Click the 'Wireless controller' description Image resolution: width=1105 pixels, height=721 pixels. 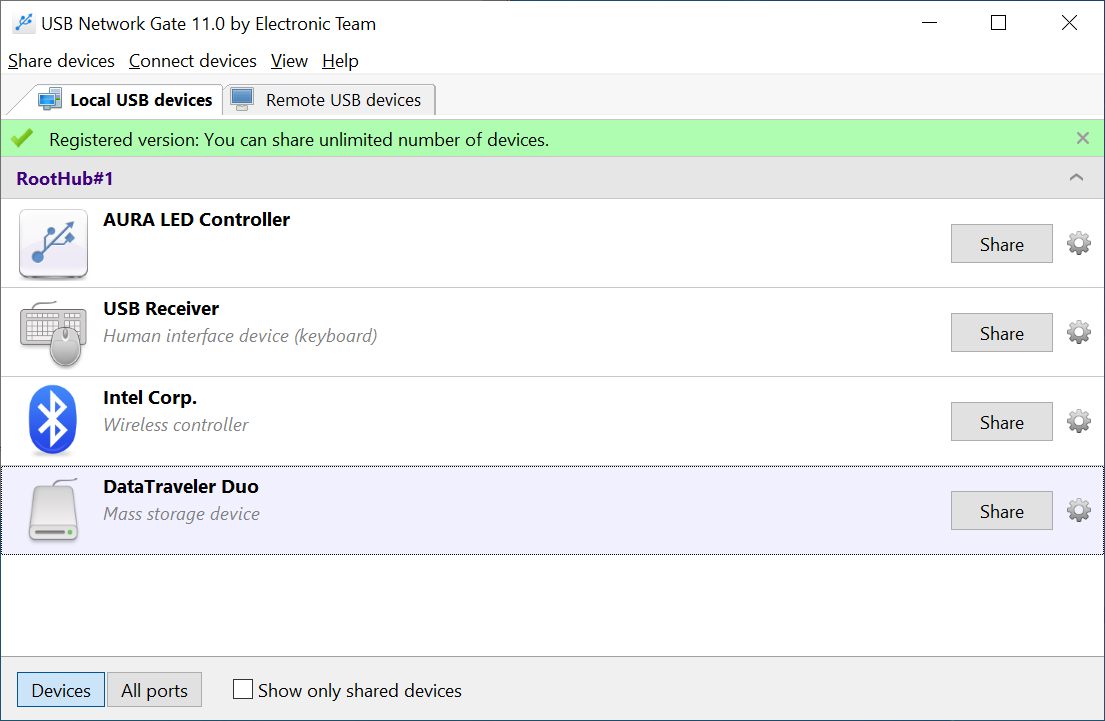pos(176,425)
